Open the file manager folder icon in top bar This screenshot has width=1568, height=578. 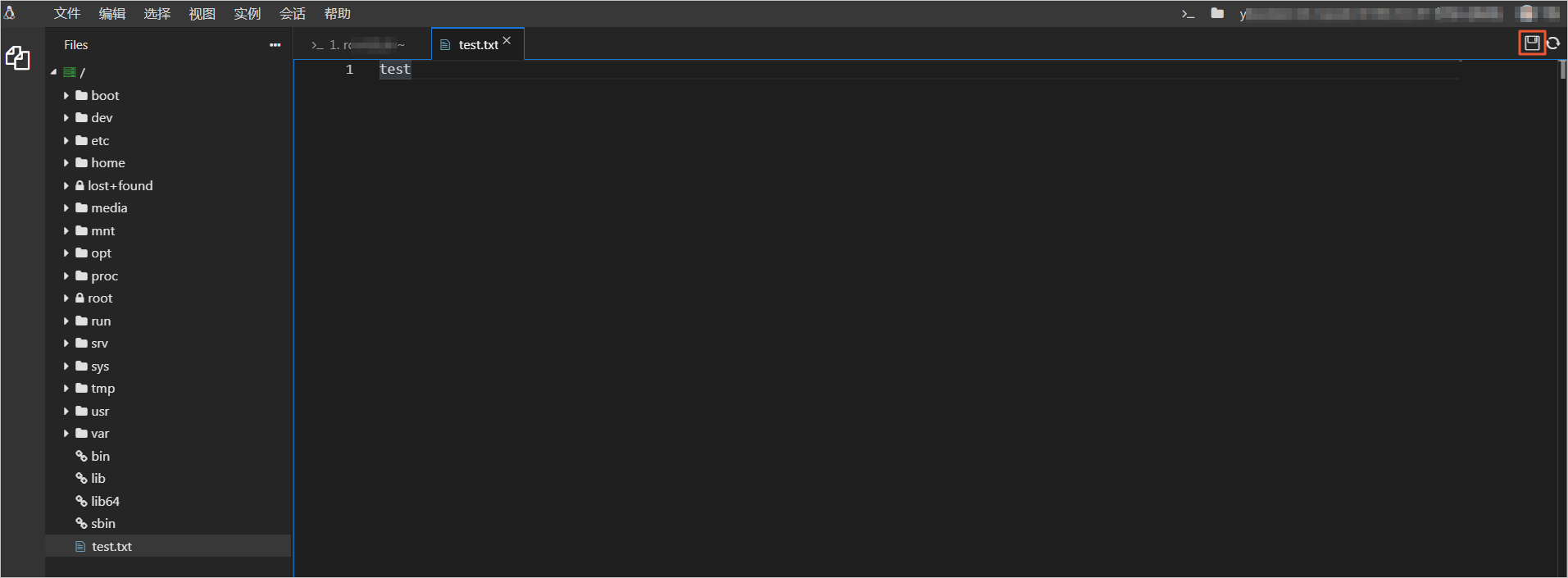[1217, 14]
